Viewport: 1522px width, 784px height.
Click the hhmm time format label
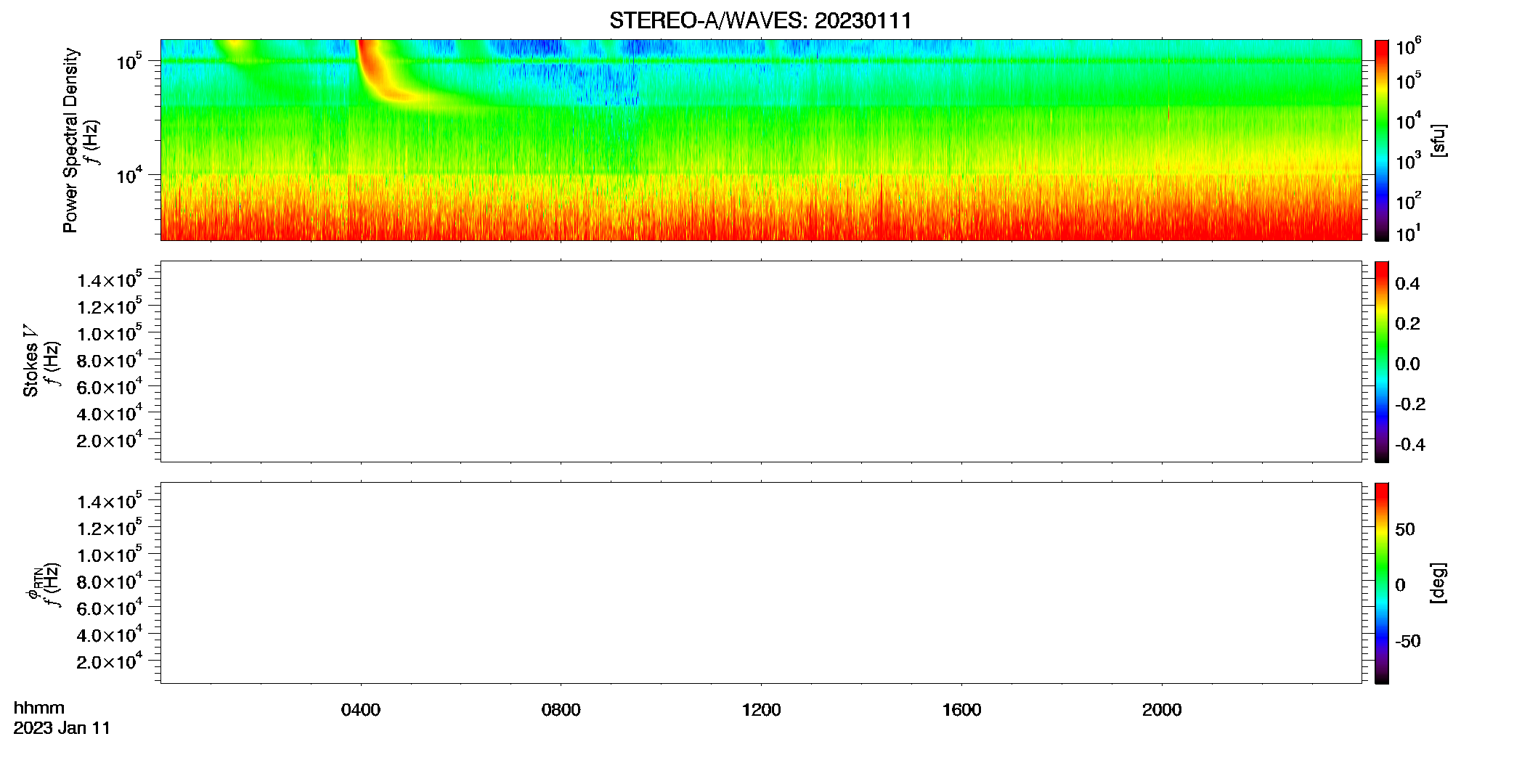pyautogui.click(x=39, y=708)
